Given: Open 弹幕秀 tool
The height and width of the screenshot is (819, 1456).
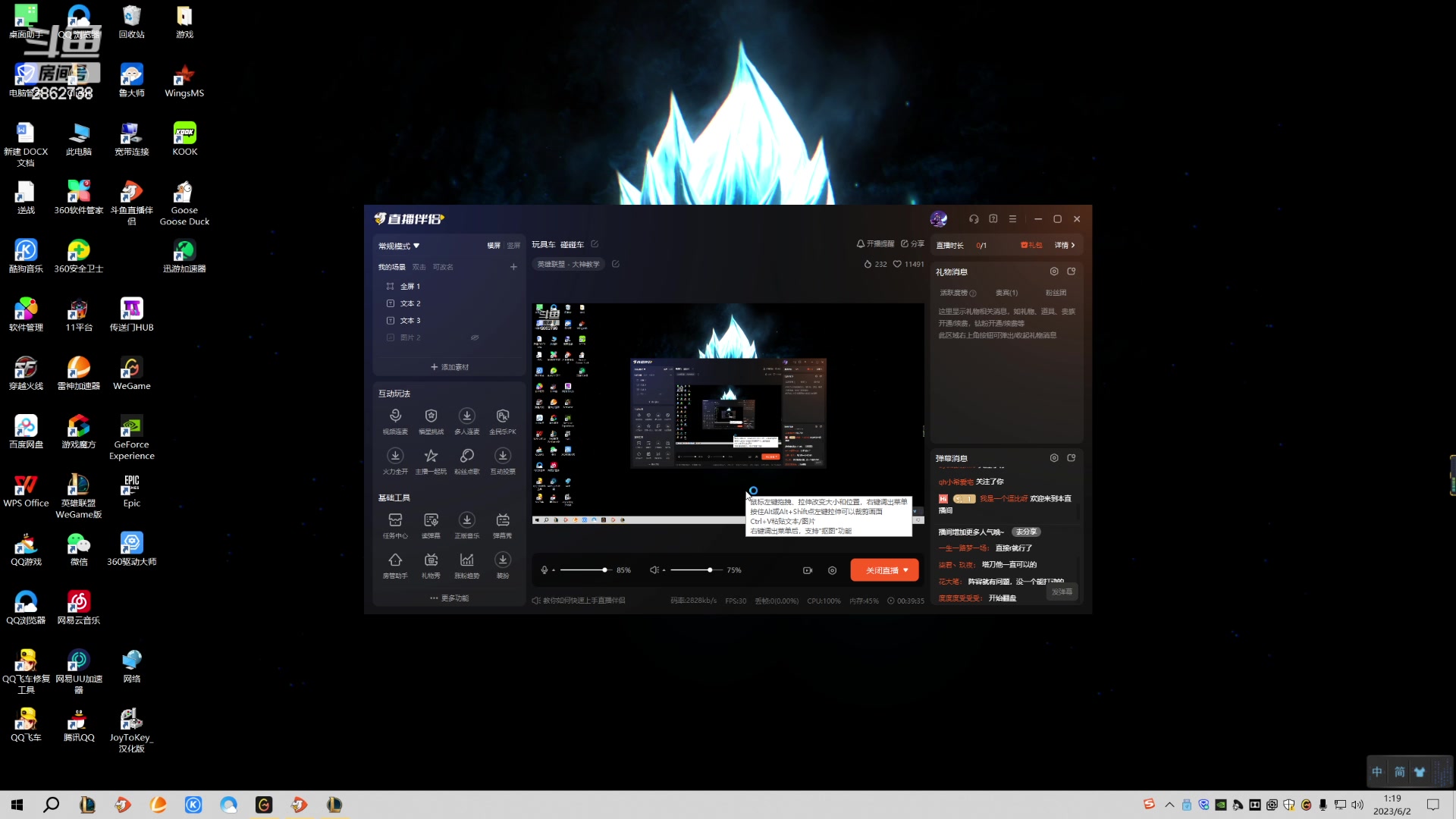Looking at the screenshot, I should click(x=503, y=525).
